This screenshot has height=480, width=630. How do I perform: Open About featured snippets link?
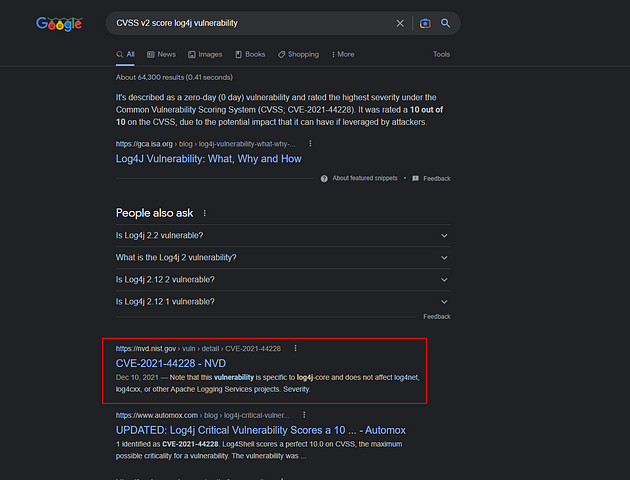(x=364, y=178)
